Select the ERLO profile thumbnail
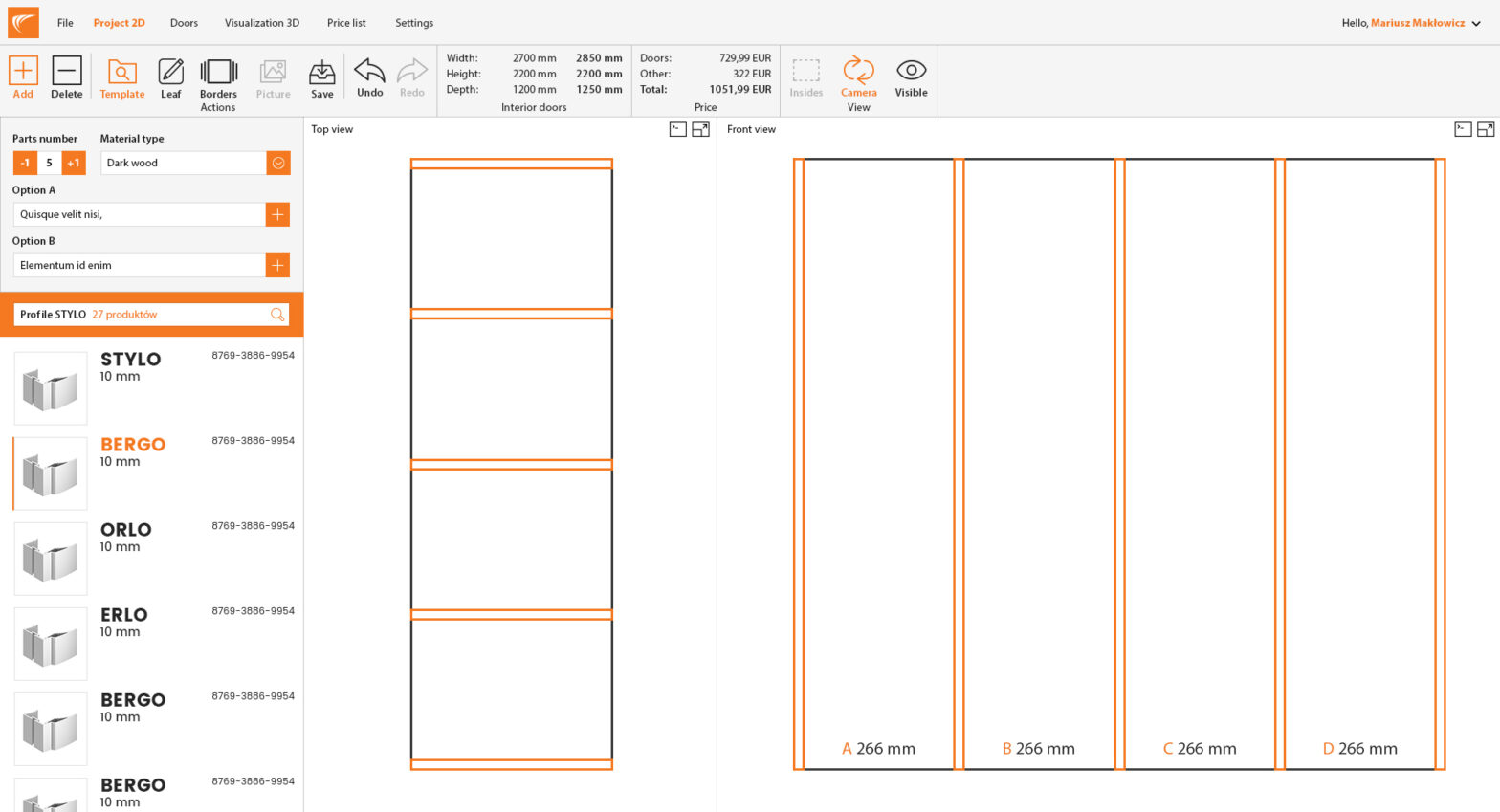 tap(51, 644)
